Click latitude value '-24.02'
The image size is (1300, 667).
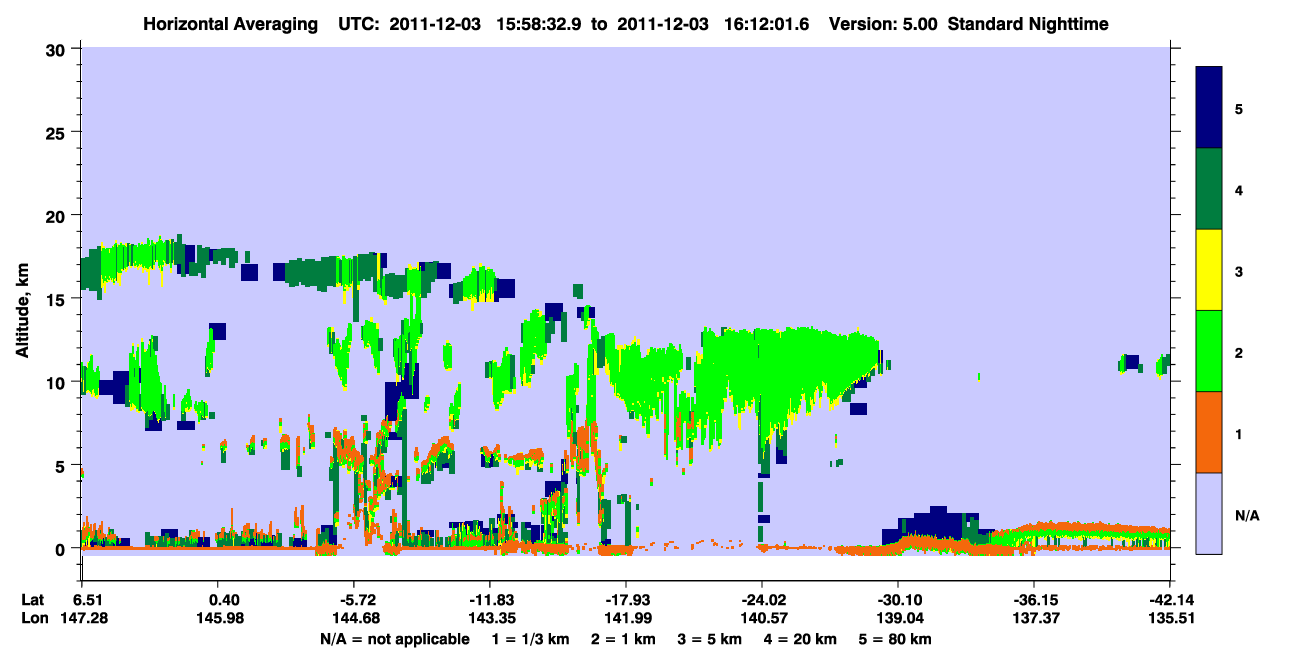[x=762, y=600]
